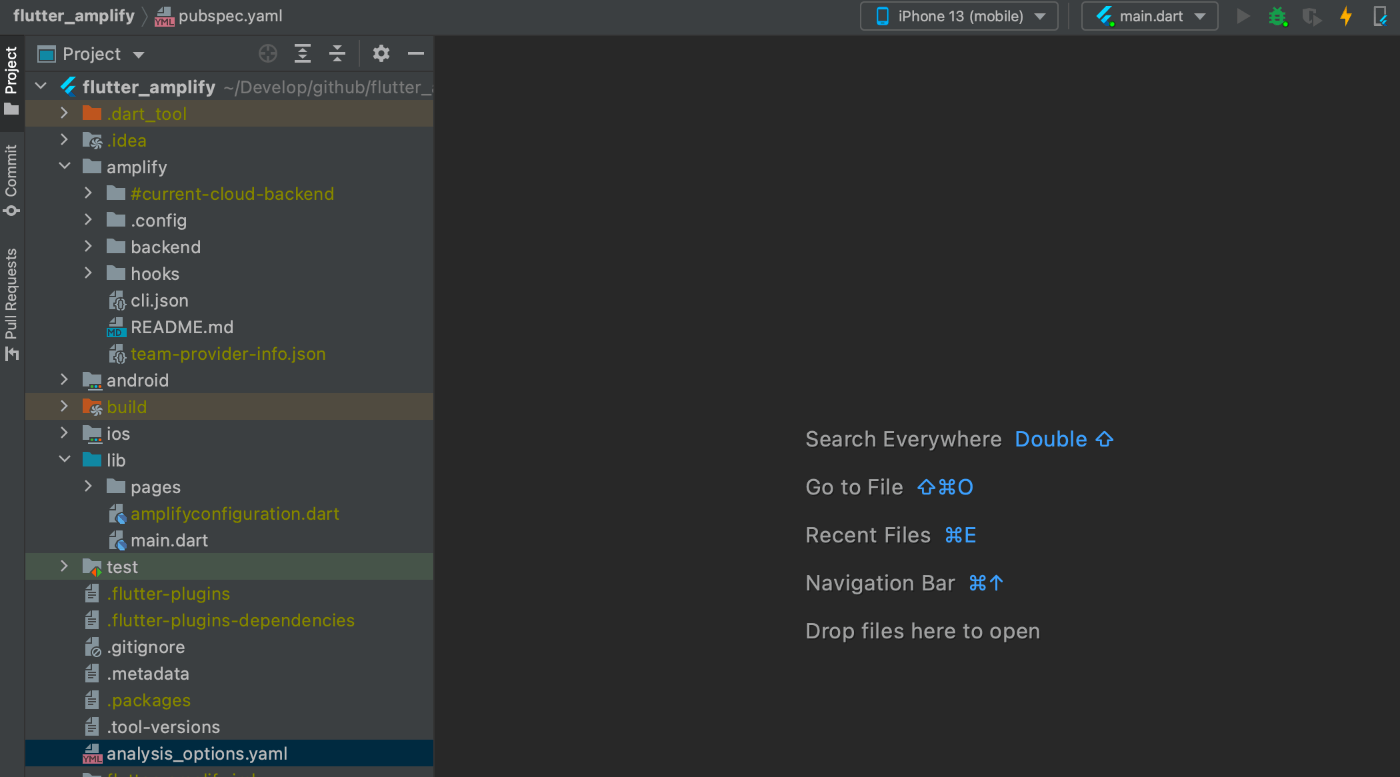Screen dimensions: 1400x777
Task: Expand the .config folder
Action: click(x=89, y=220)
